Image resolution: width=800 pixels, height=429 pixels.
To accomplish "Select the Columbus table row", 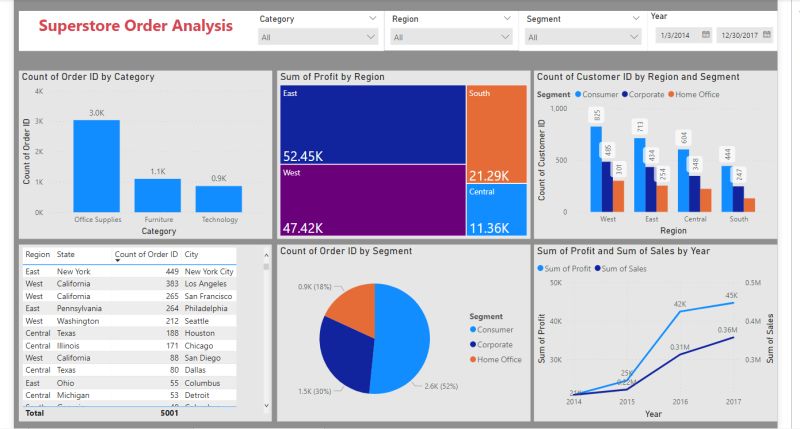I will click(130, 383).
